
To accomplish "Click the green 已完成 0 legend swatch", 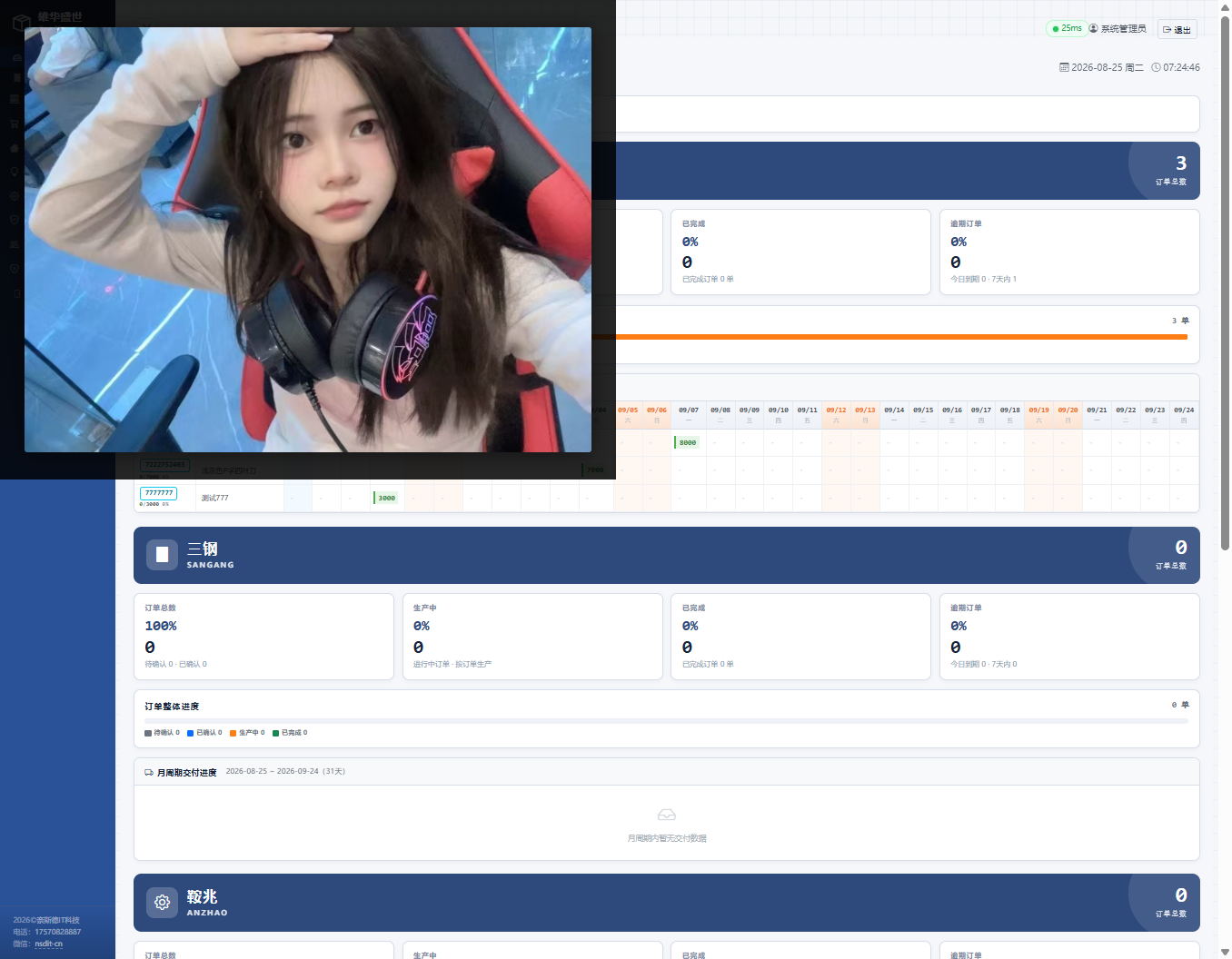I will click(x=276, y=733).
